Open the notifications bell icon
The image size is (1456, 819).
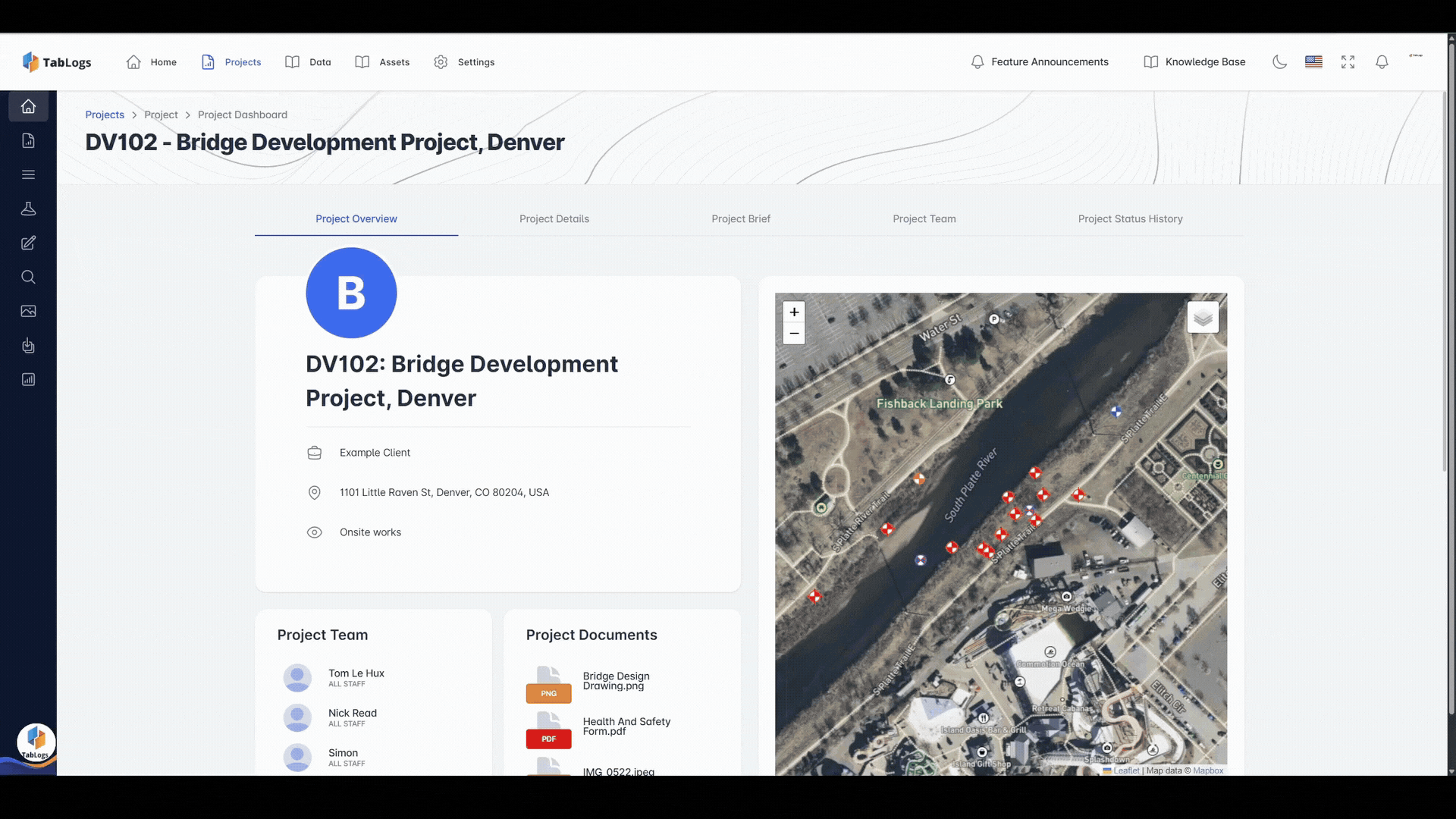point(1382,62)
